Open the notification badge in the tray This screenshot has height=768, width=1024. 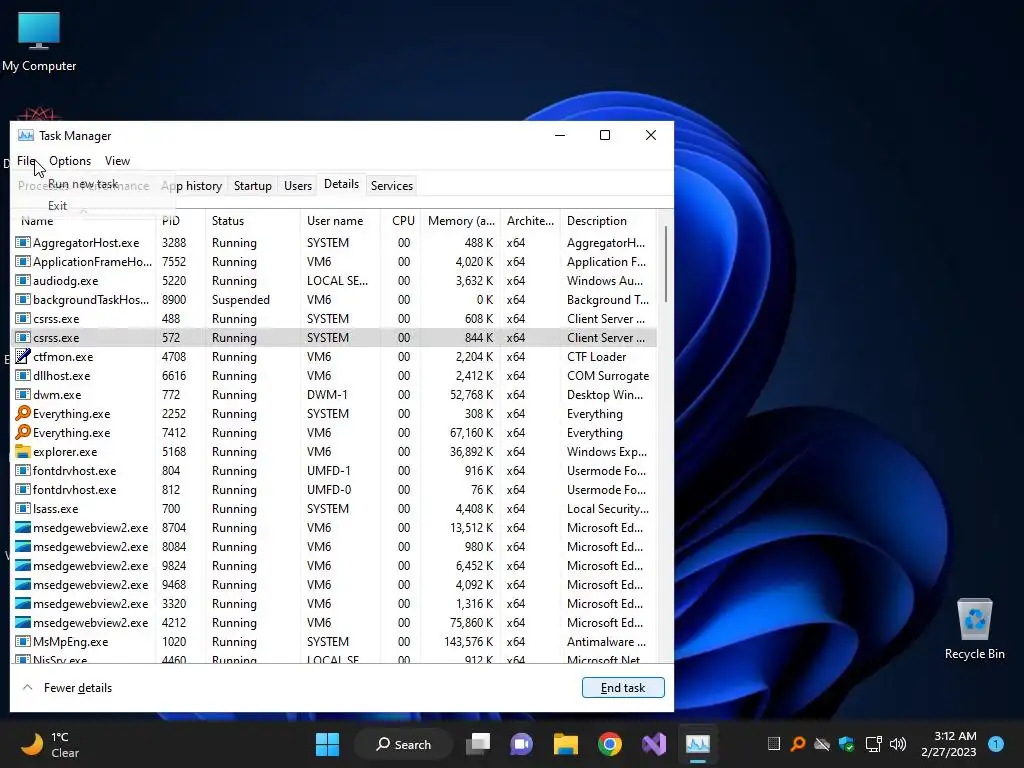tap(996, 744)
